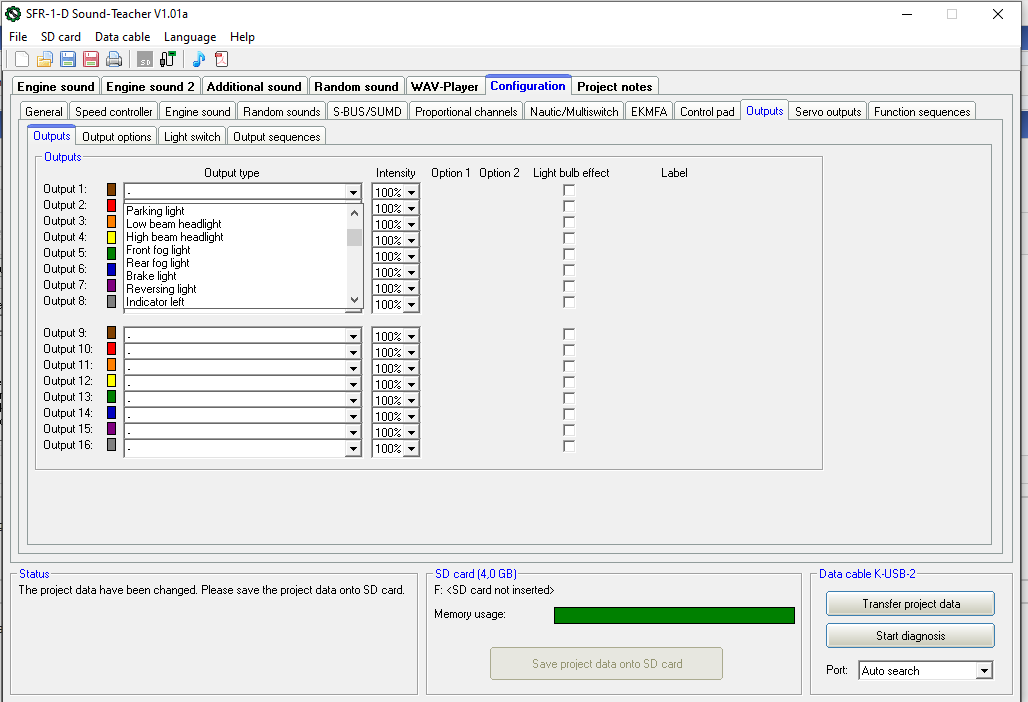This screenshot has height=702, width=1028.
Task: Enable light bulb effect for Output 1
Action: [x=569, y=190]
